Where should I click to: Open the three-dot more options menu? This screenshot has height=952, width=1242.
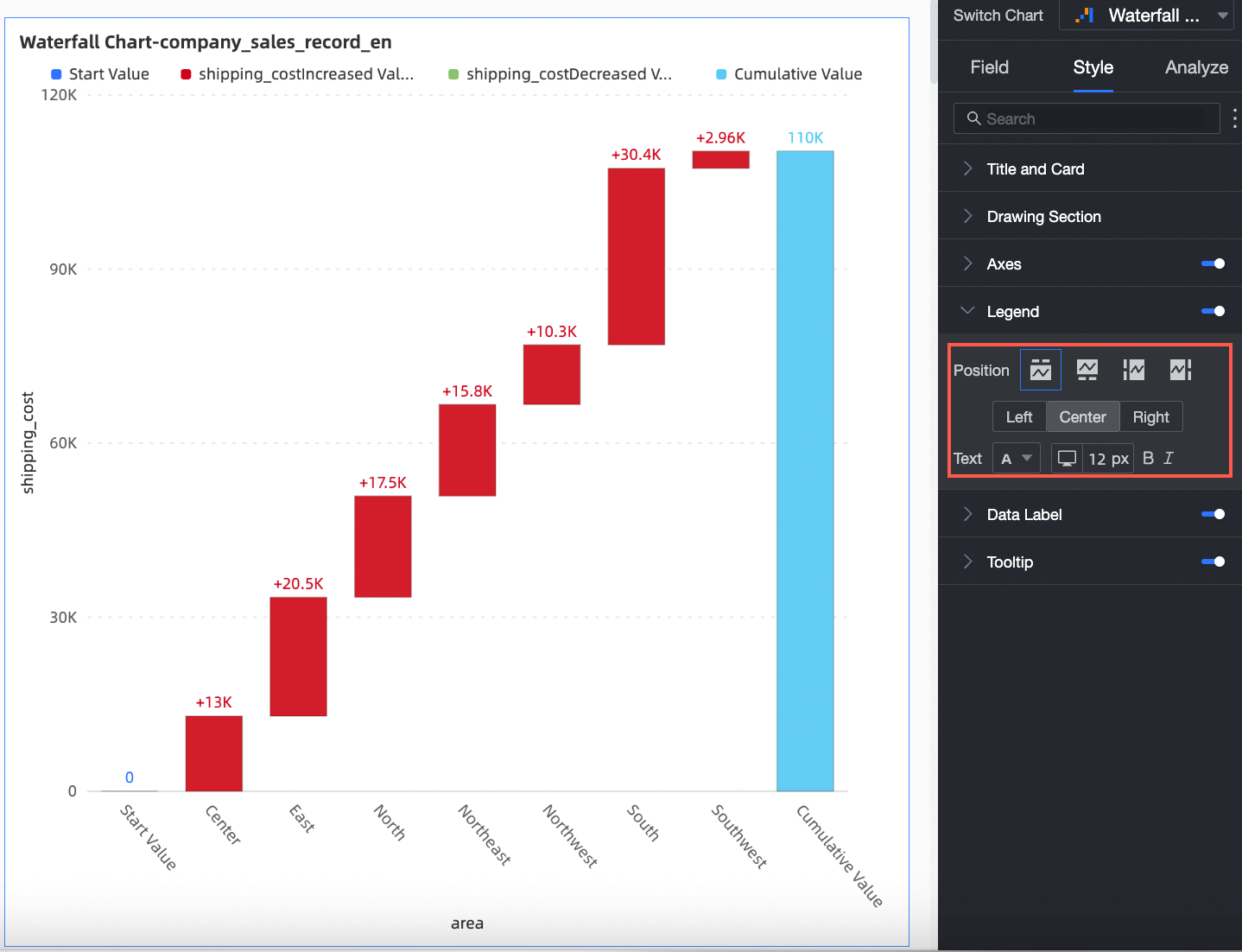point(1234,118)
